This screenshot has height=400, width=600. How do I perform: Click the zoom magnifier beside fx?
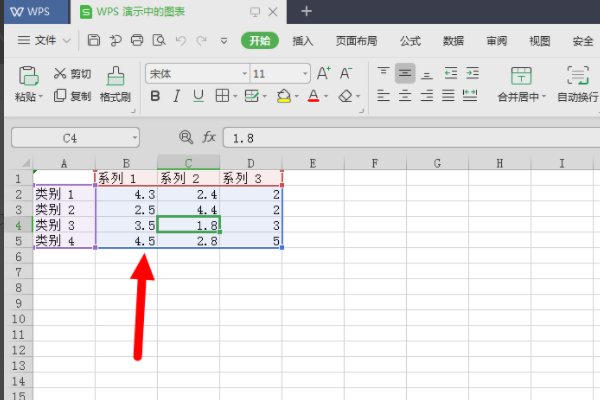(x=186, y=137)
